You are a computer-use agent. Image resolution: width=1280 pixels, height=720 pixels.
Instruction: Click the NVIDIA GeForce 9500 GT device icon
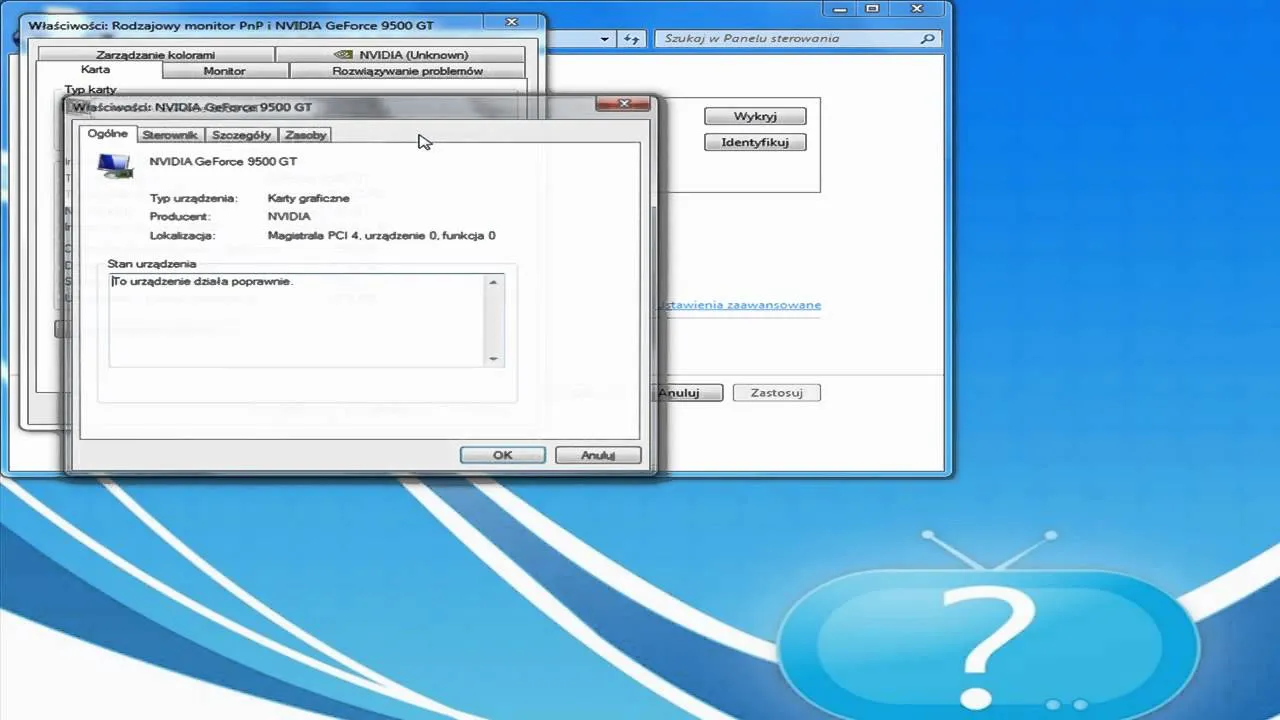tap(115, 165)
